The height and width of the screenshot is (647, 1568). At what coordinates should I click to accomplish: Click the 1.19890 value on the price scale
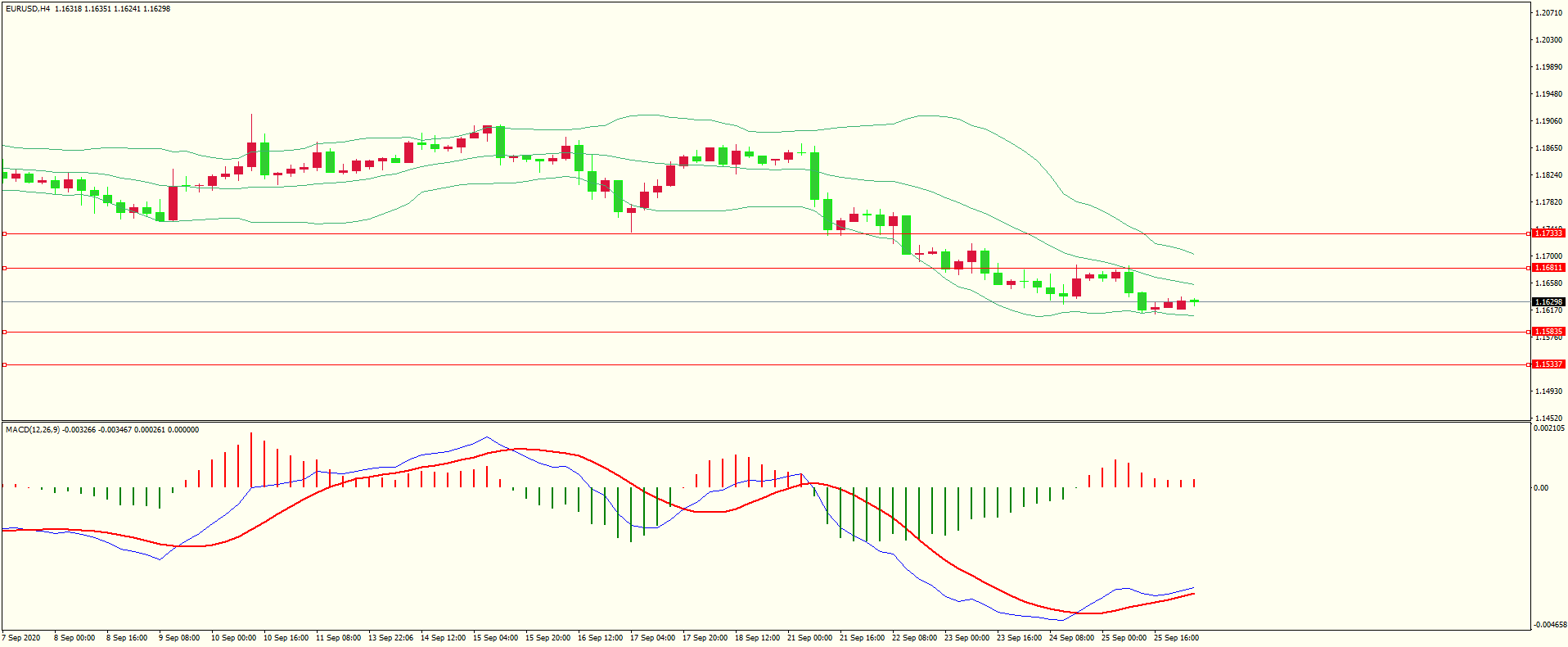1548,67
